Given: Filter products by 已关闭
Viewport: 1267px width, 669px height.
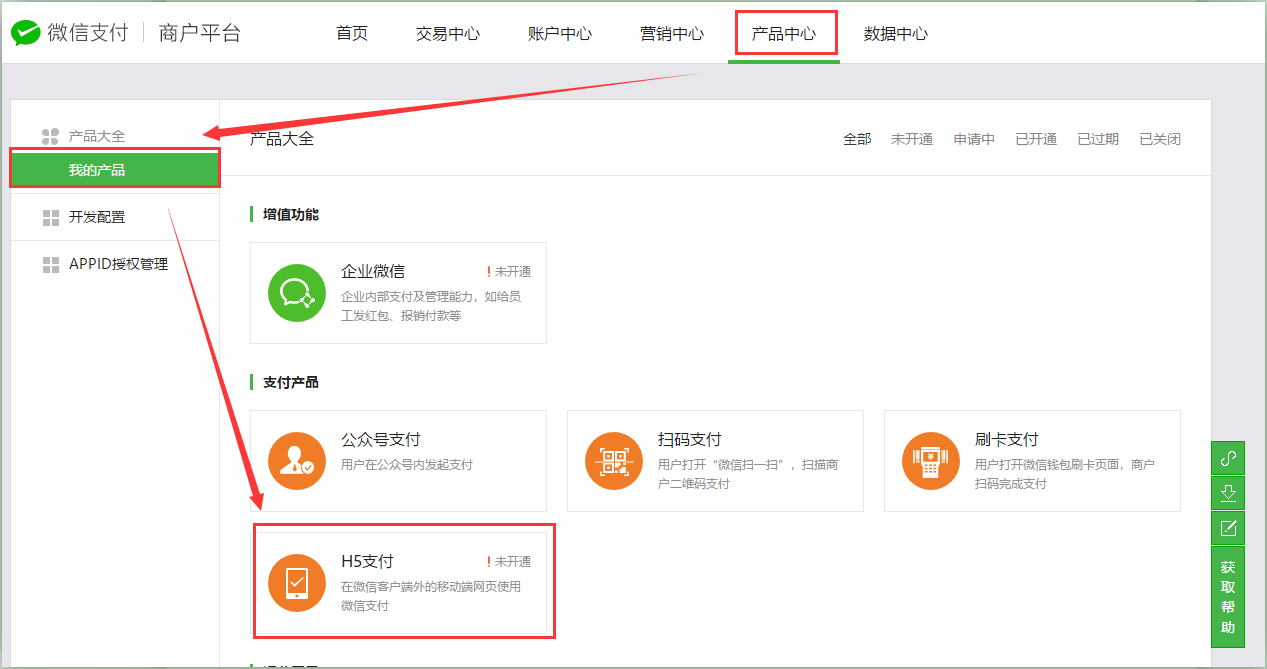Looking at the screenshot, I should tap(1160, 139).
